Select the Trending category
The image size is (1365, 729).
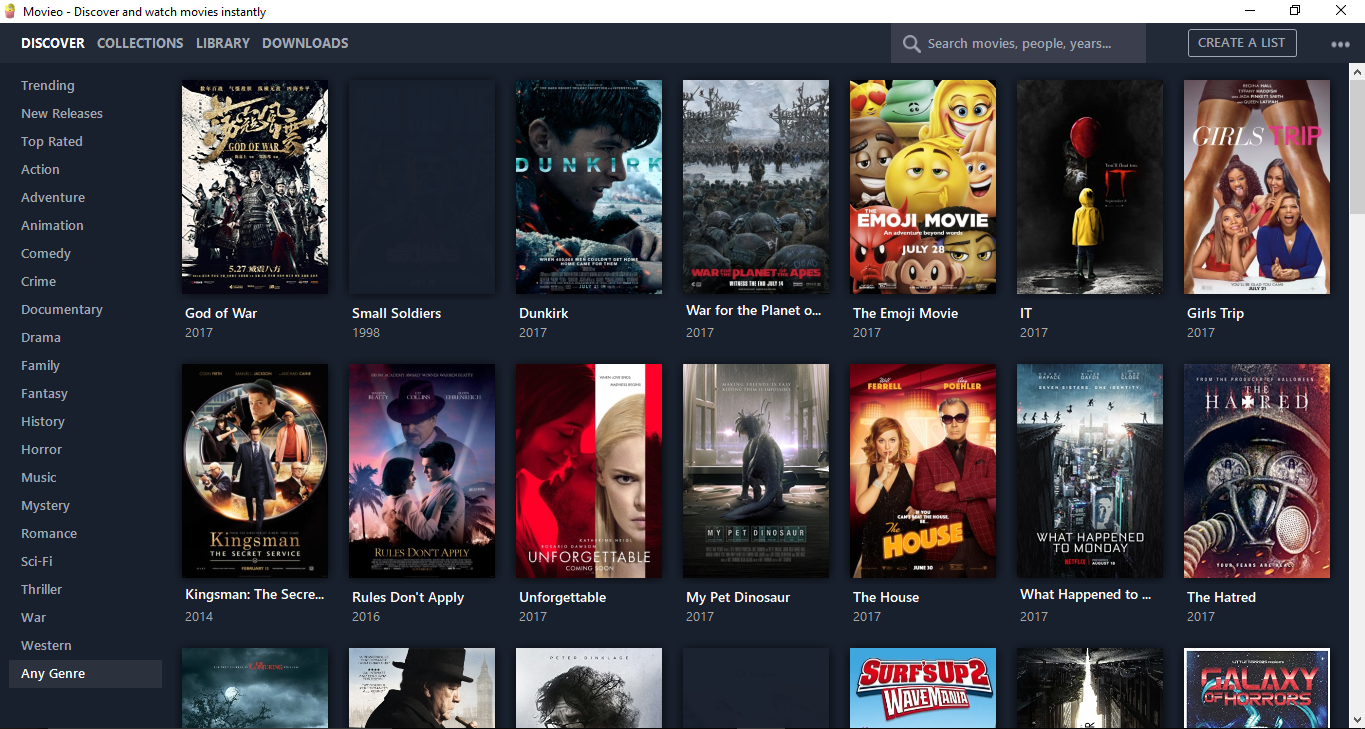[x=45, y=85]
